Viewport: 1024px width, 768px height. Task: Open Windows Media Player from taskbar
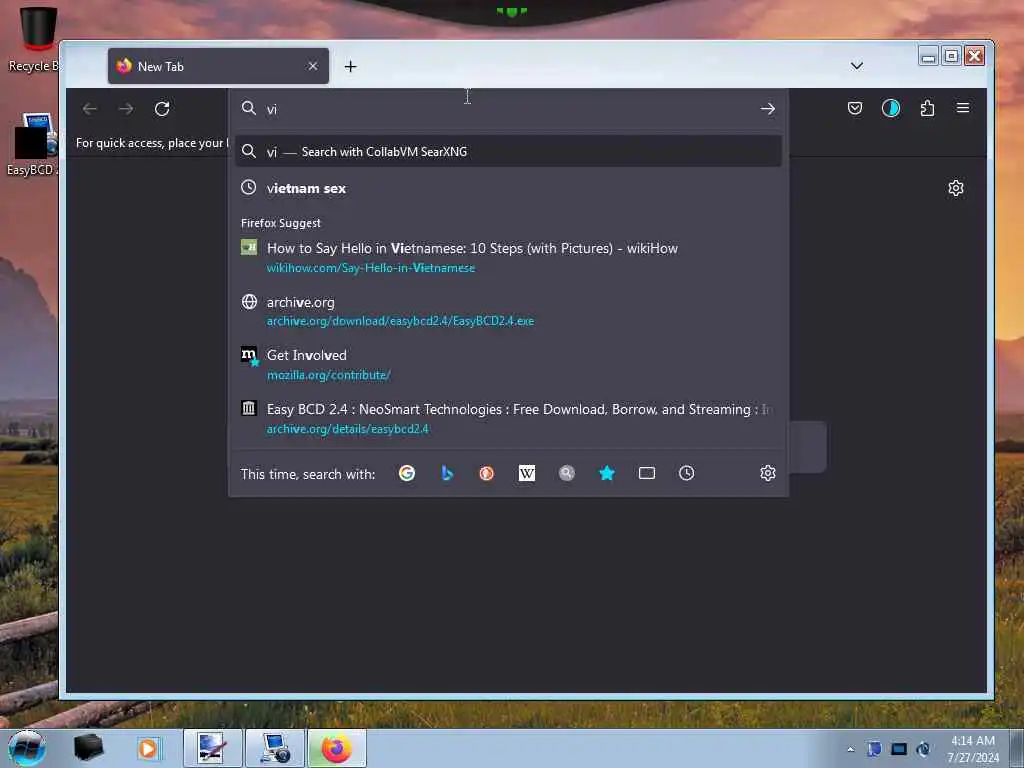(x=148, y=748)
